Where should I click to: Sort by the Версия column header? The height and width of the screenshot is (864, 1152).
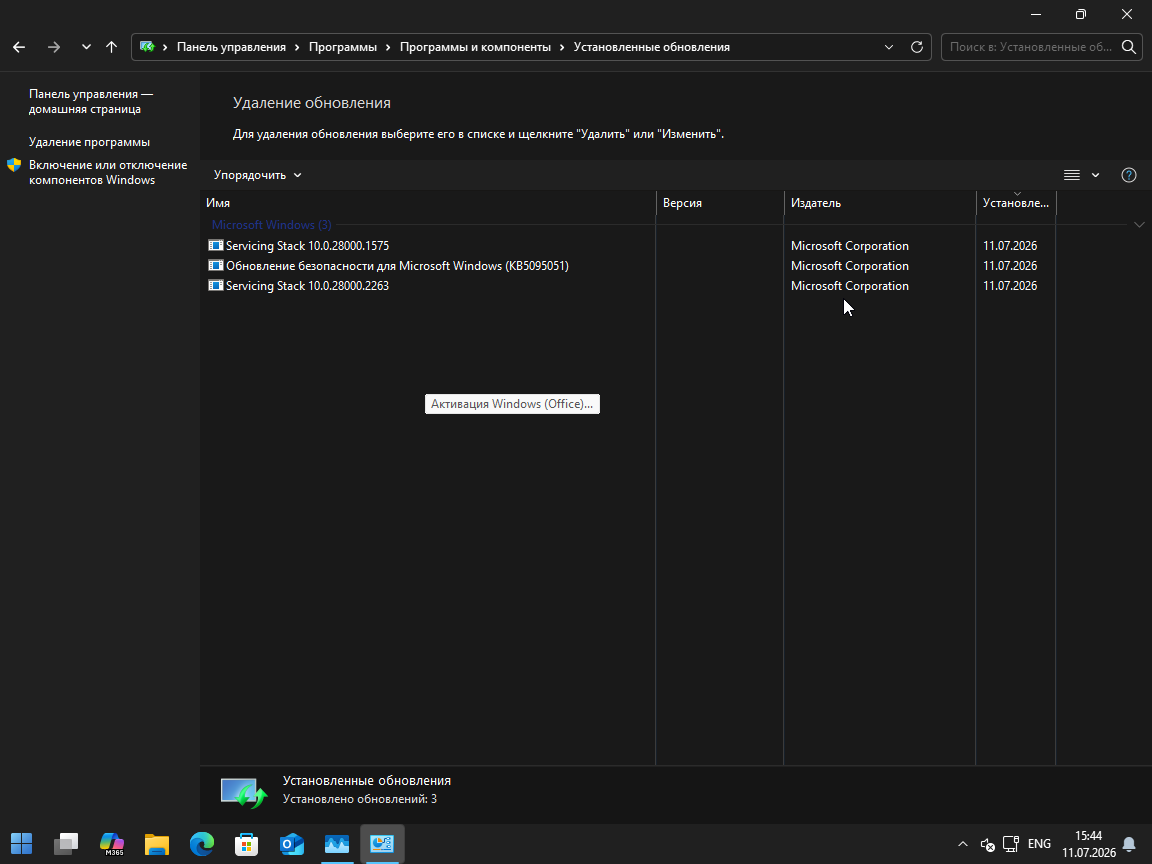point(720,203)
